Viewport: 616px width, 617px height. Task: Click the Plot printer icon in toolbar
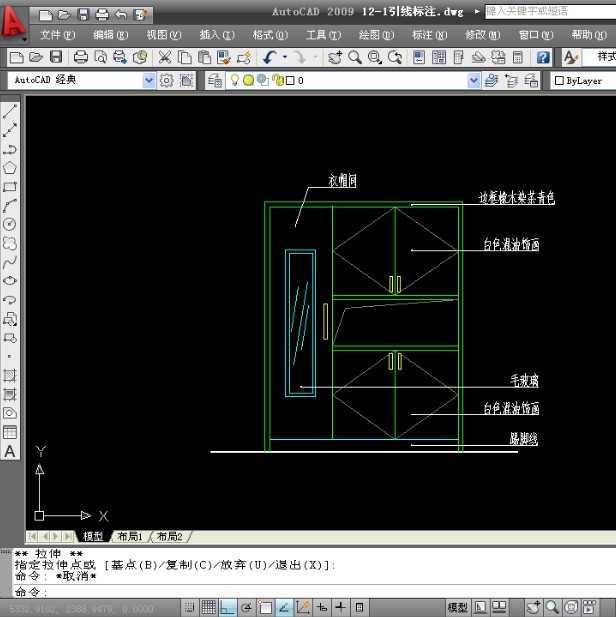pos(81,57)
